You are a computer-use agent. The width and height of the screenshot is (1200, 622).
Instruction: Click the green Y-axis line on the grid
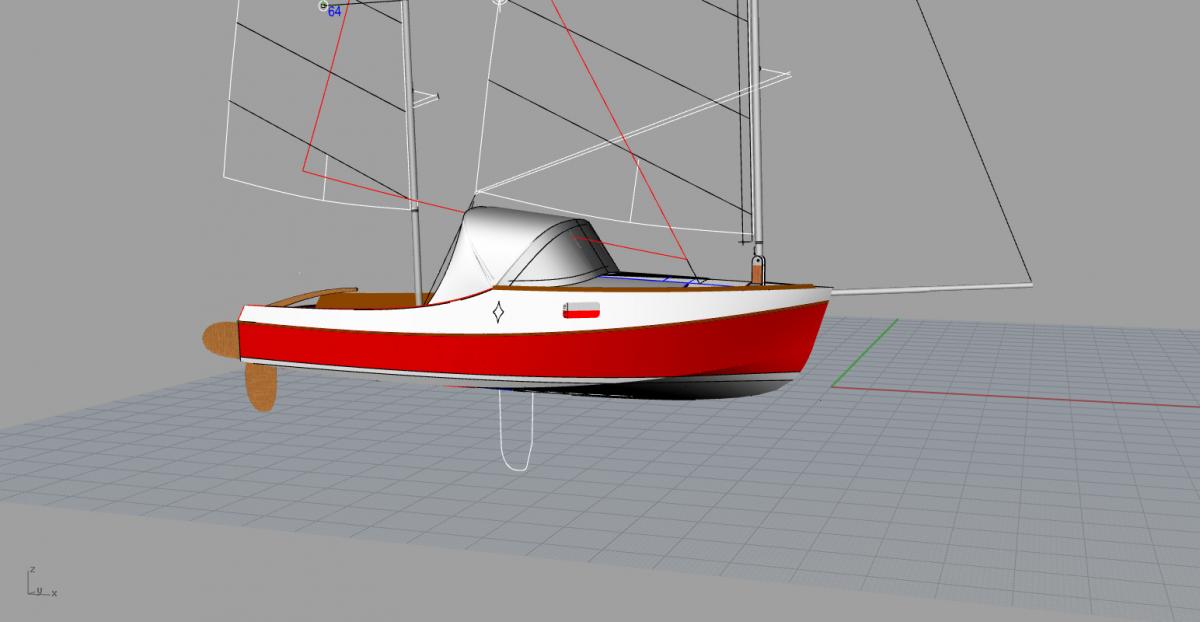(x=864, y=352)
